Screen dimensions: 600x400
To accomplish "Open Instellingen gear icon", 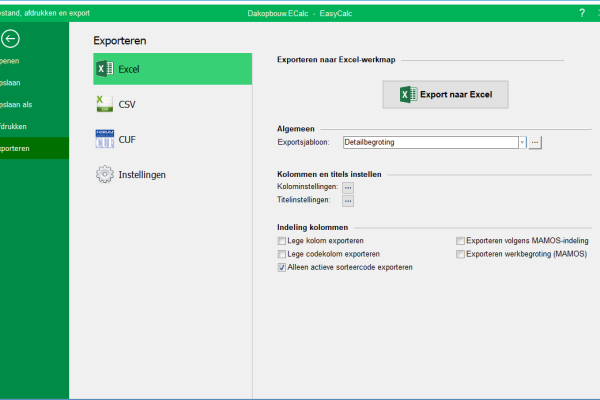I will (105, 174).
